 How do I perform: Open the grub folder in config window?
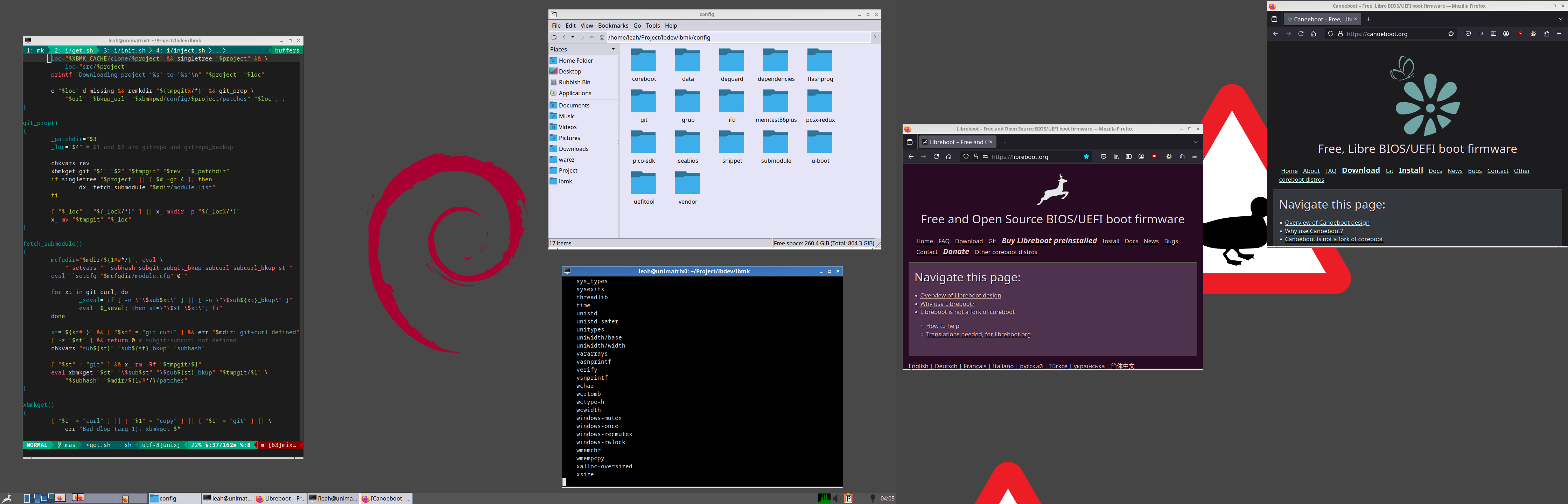(x=688, y=106)
